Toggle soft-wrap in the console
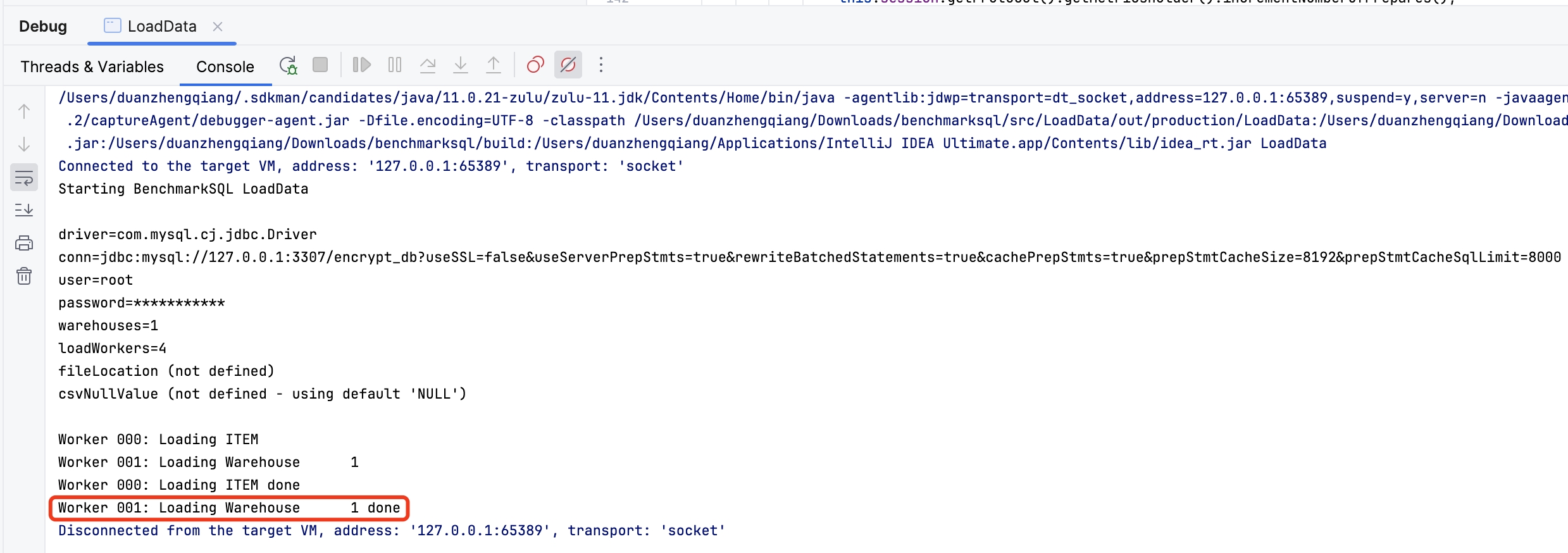 (24, 178)
